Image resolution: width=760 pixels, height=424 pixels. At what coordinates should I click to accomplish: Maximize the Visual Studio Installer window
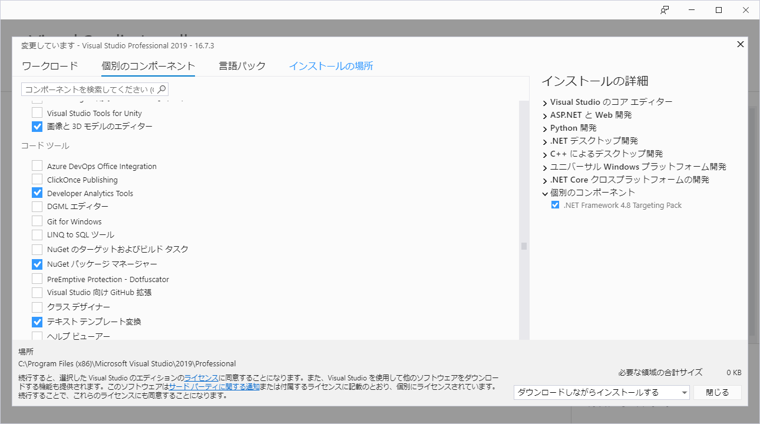point(719,10)
